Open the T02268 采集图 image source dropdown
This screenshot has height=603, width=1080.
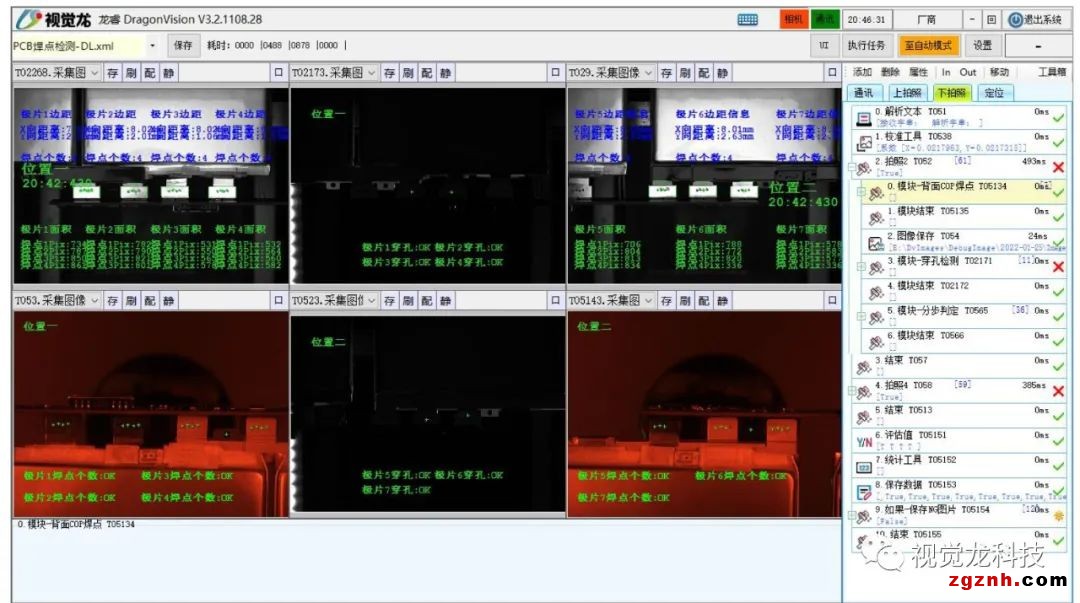[x=93, y=73]
